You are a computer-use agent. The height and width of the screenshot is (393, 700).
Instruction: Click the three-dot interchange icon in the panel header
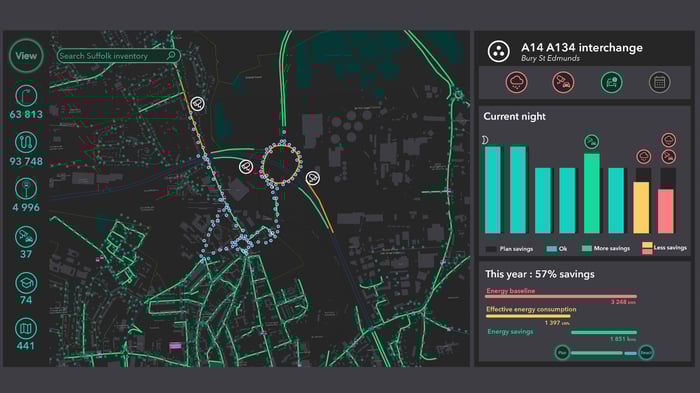pos(498,51)
